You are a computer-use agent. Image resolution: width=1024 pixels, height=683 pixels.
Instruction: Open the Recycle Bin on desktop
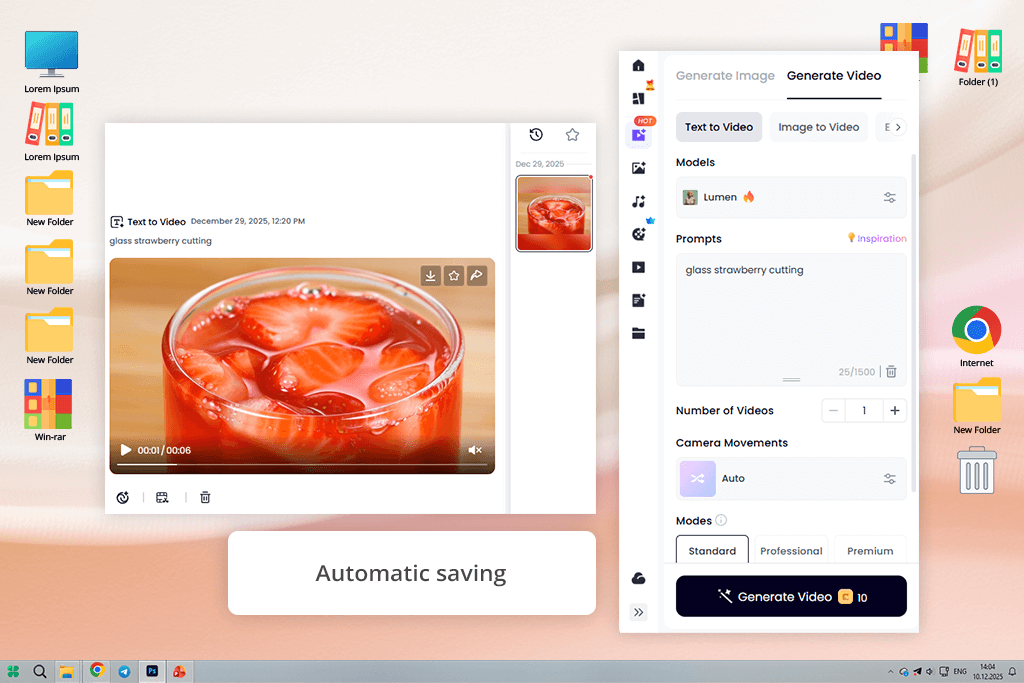[x=977, y=470]
